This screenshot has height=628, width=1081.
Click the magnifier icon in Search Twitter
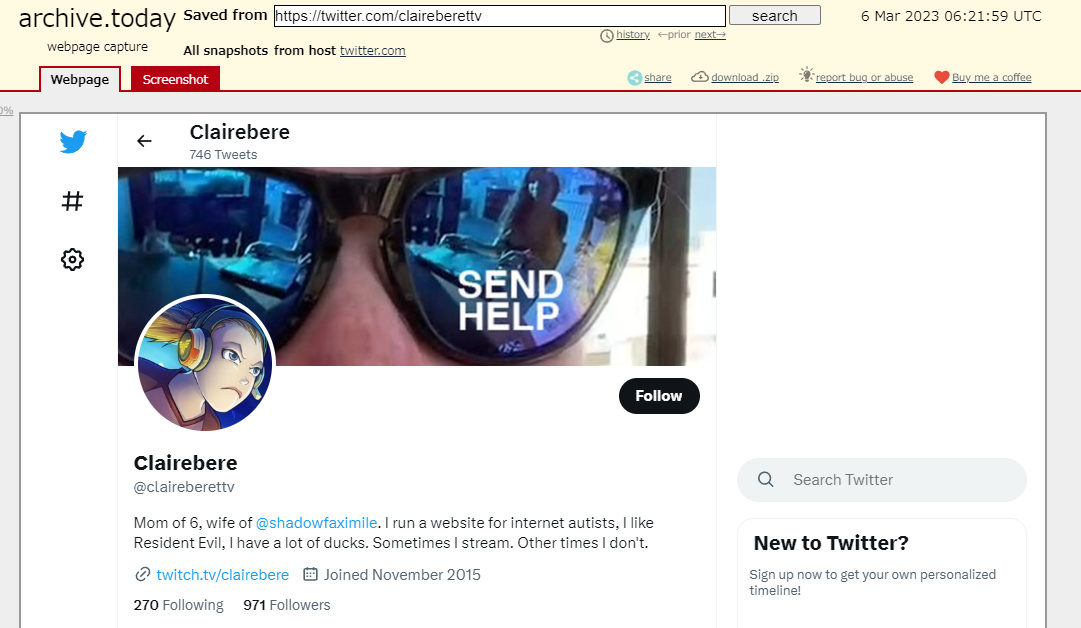tap(765, 479)
